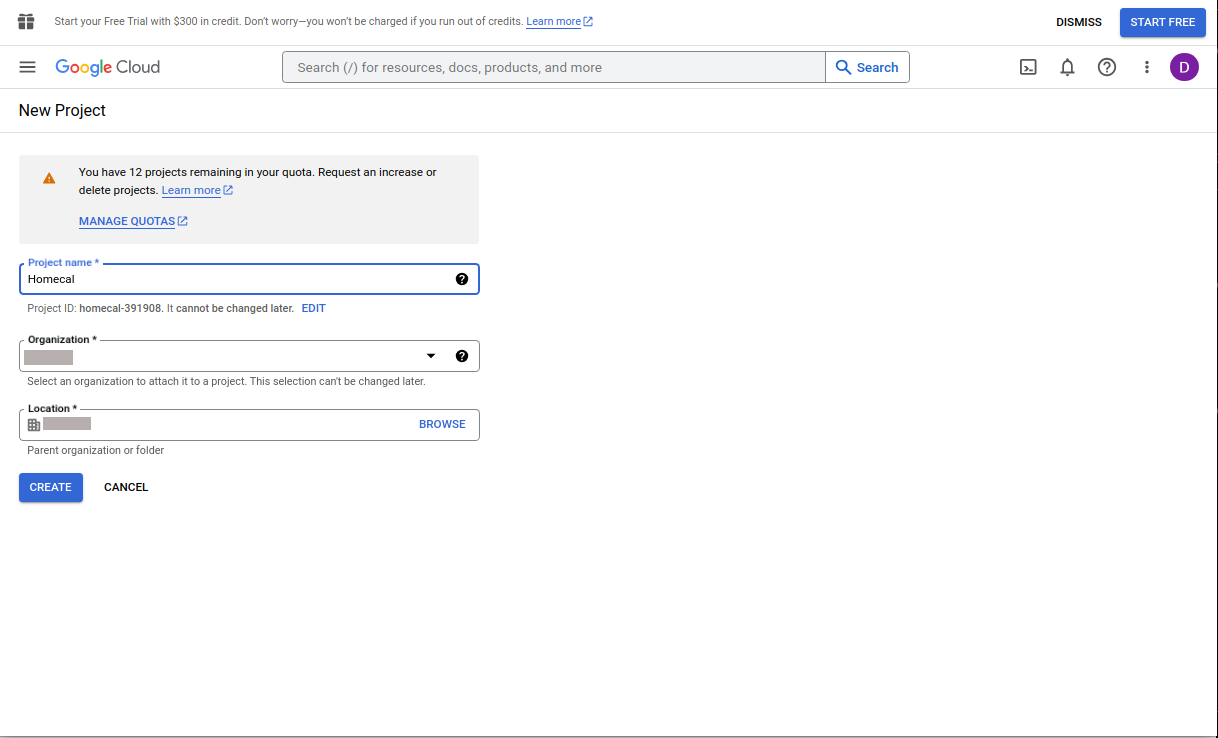Click the building icon in the Location field
This screenshot has width=1218, height=738.
click(32, 423)
